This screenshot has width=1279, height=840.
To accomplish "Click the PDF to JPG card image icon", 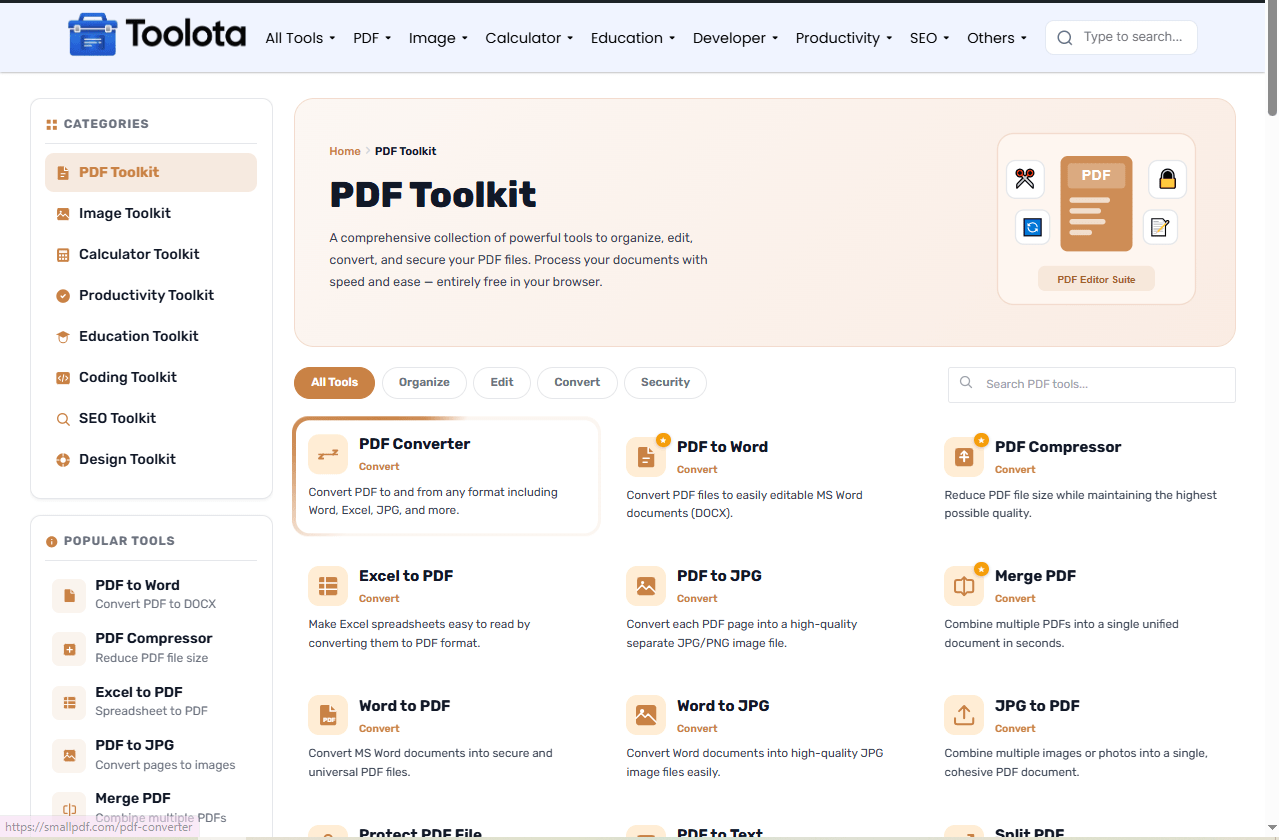I will click(x=646, y=586).
